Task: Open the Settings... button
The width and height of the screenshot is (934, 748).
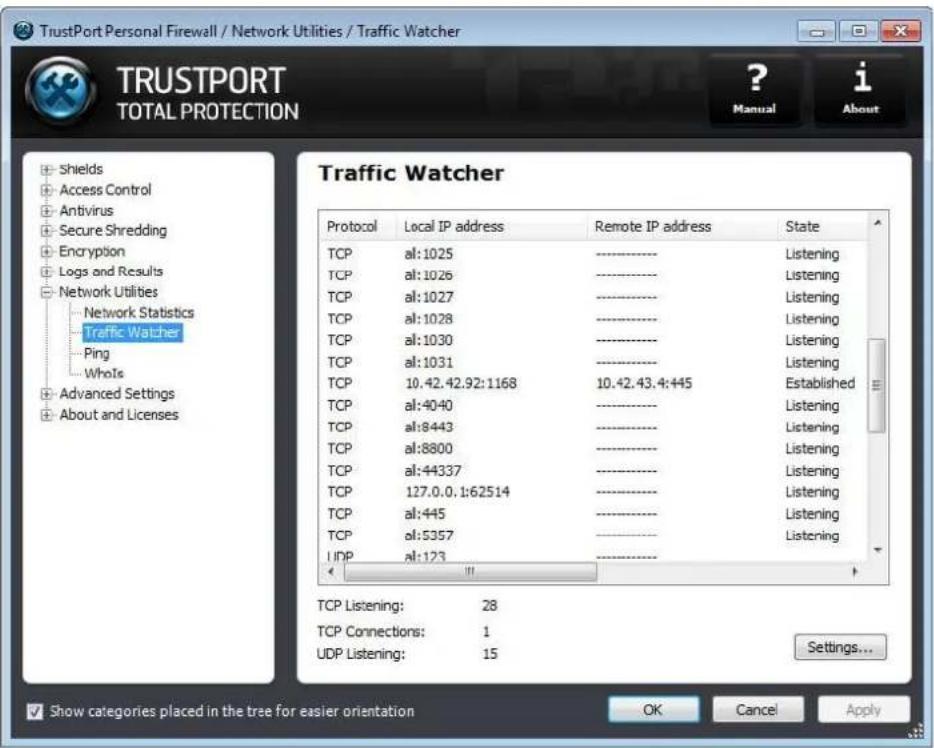Action: 840,647
